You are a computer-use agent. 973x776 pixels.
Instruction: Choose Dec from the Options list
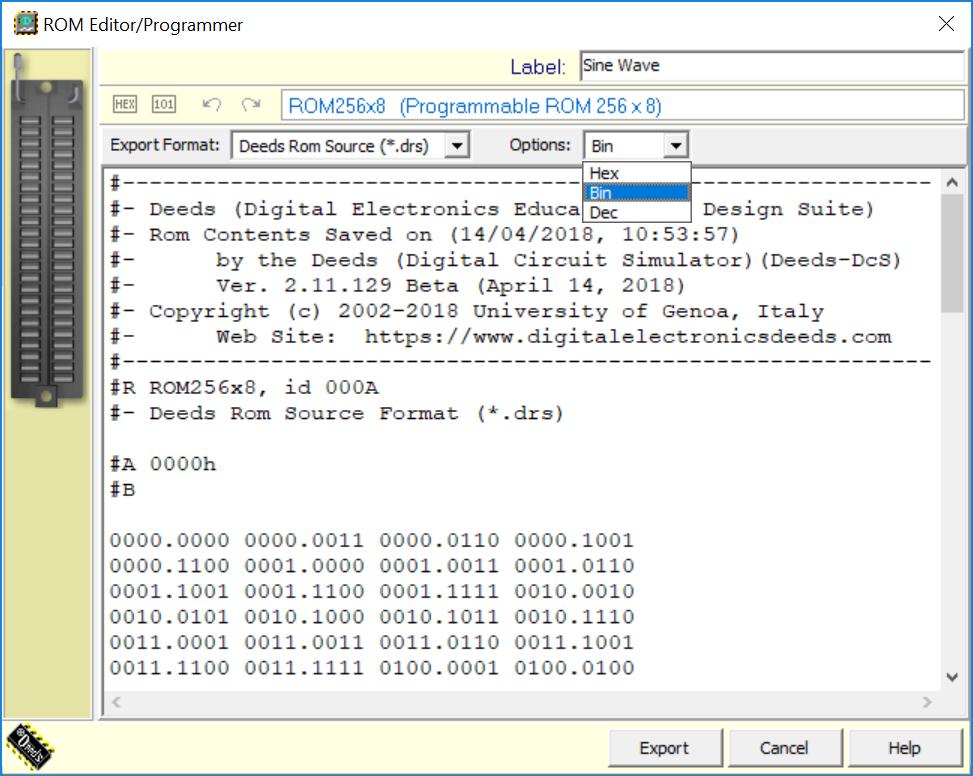(x=637, y=213)
